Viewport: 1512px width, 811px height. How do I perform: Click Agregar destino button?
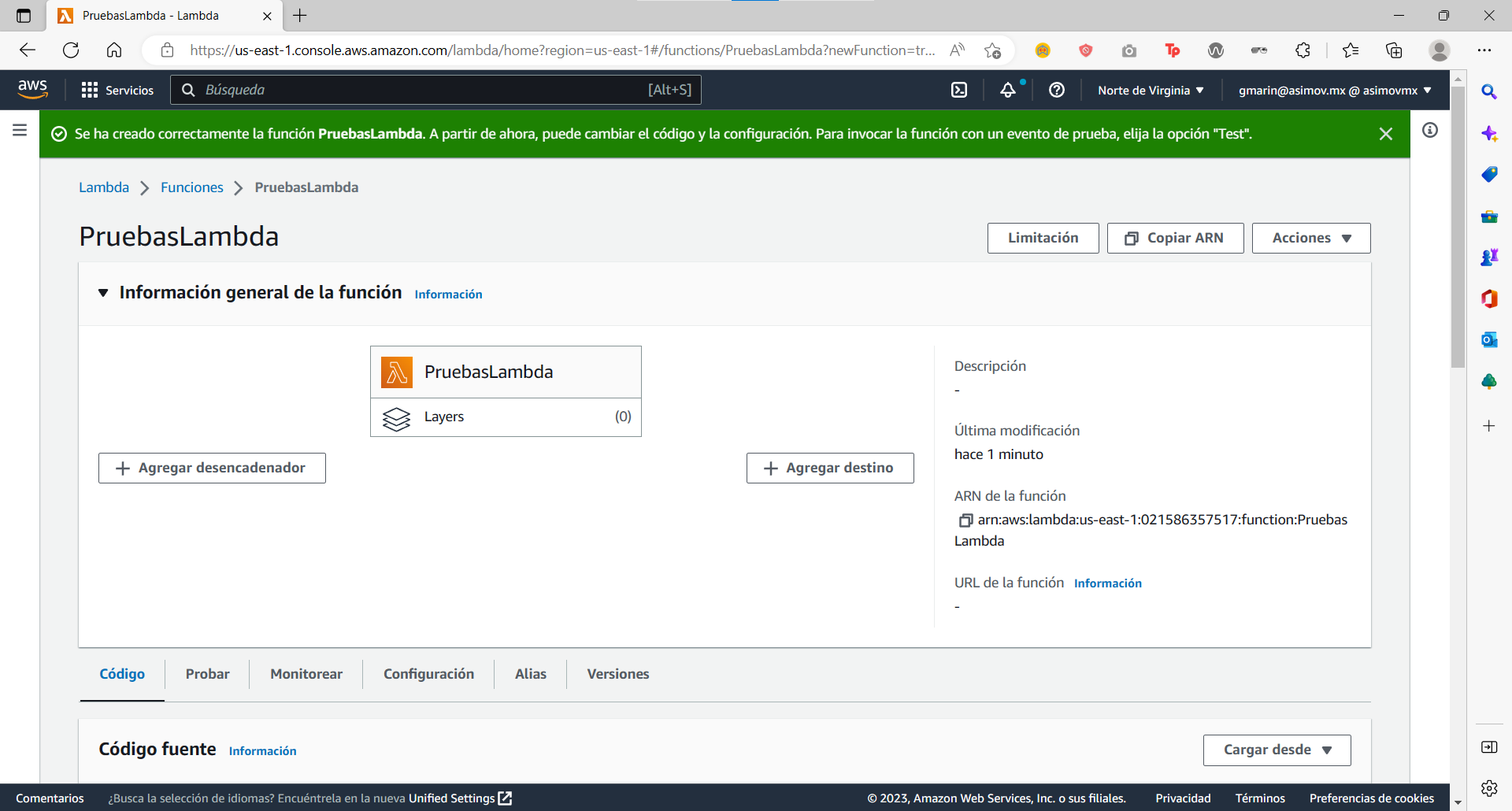(x=830, y=468)
